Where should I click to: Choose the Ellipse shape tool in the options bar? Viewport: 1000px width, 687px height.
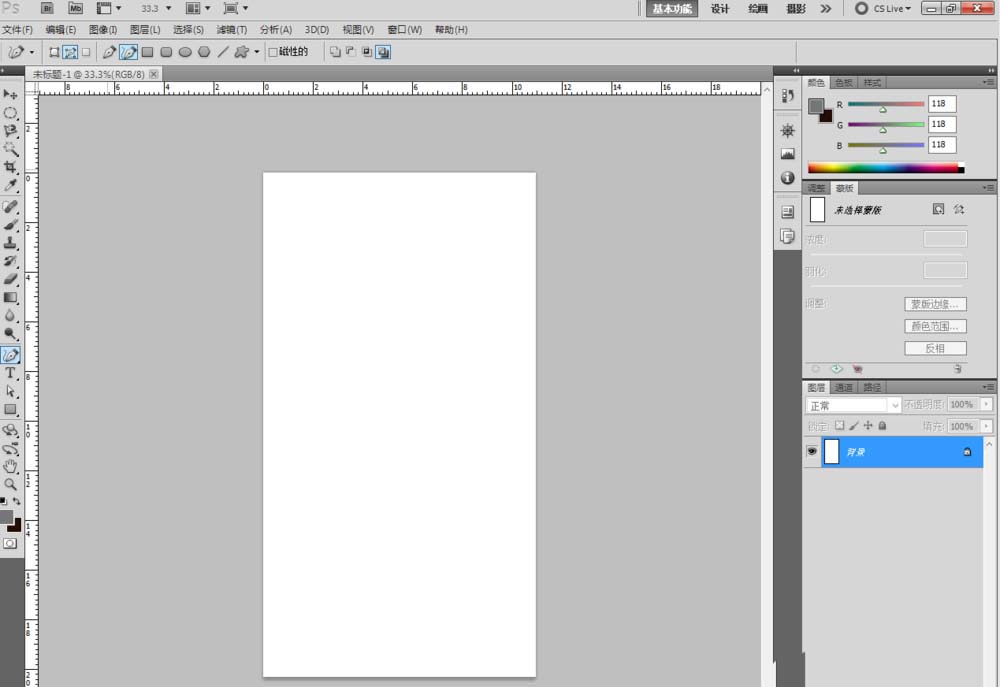(185, 52)
